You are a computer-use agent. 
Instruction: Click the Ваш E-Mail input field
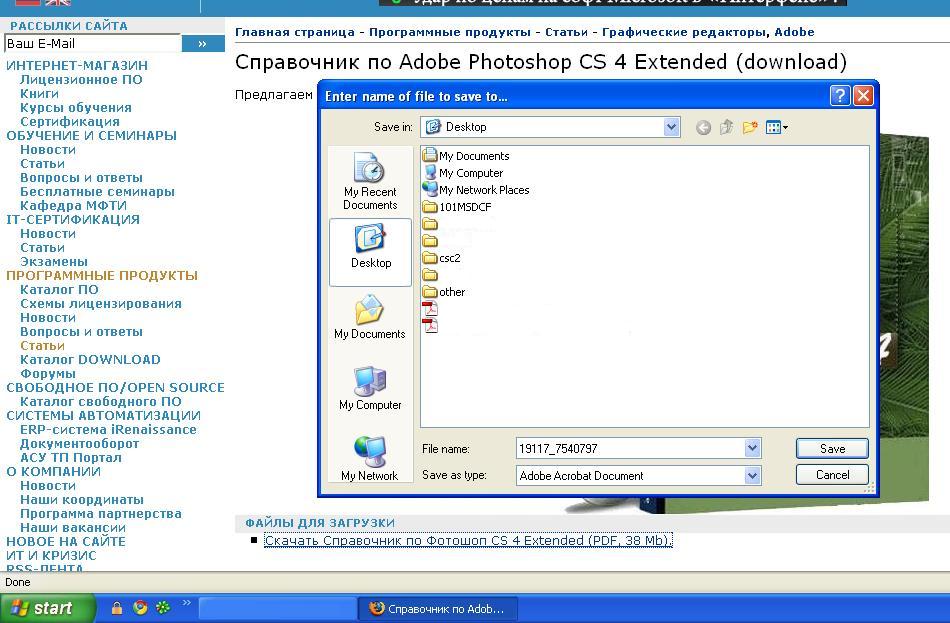[93, 44]
